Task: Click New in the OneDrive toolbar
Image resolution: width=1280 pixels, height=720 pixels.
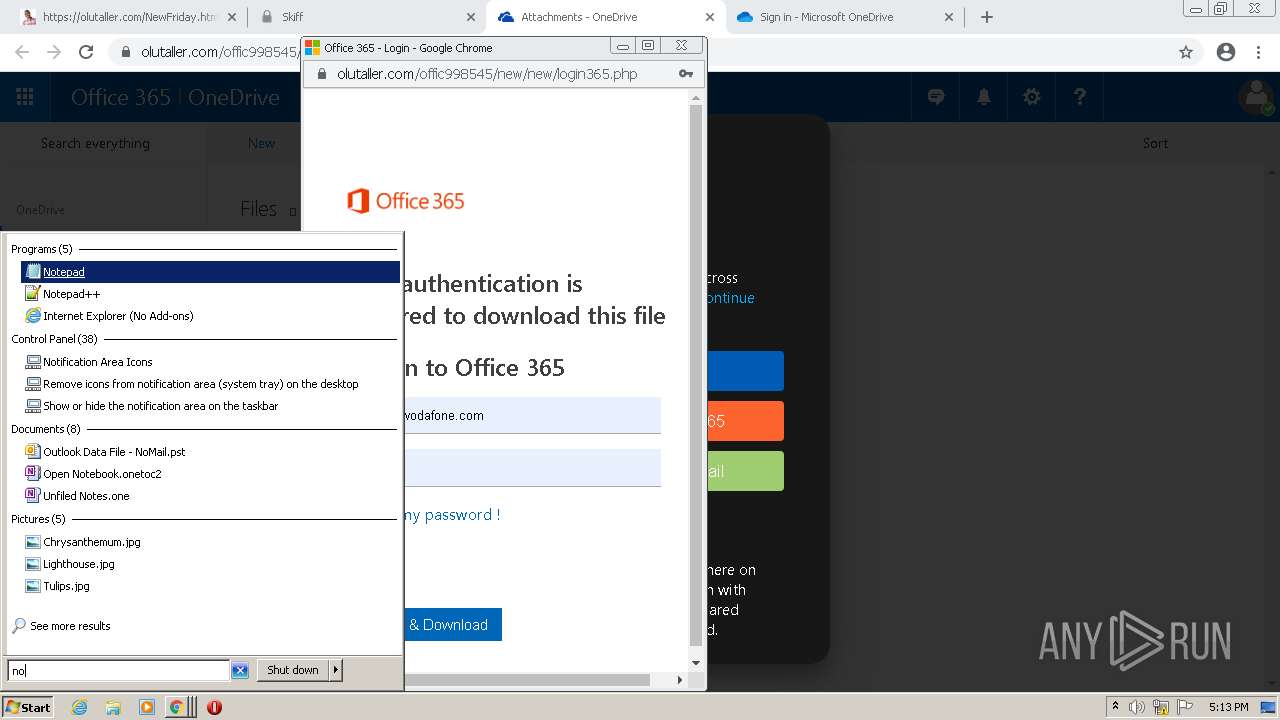Action: coord(261,143)
